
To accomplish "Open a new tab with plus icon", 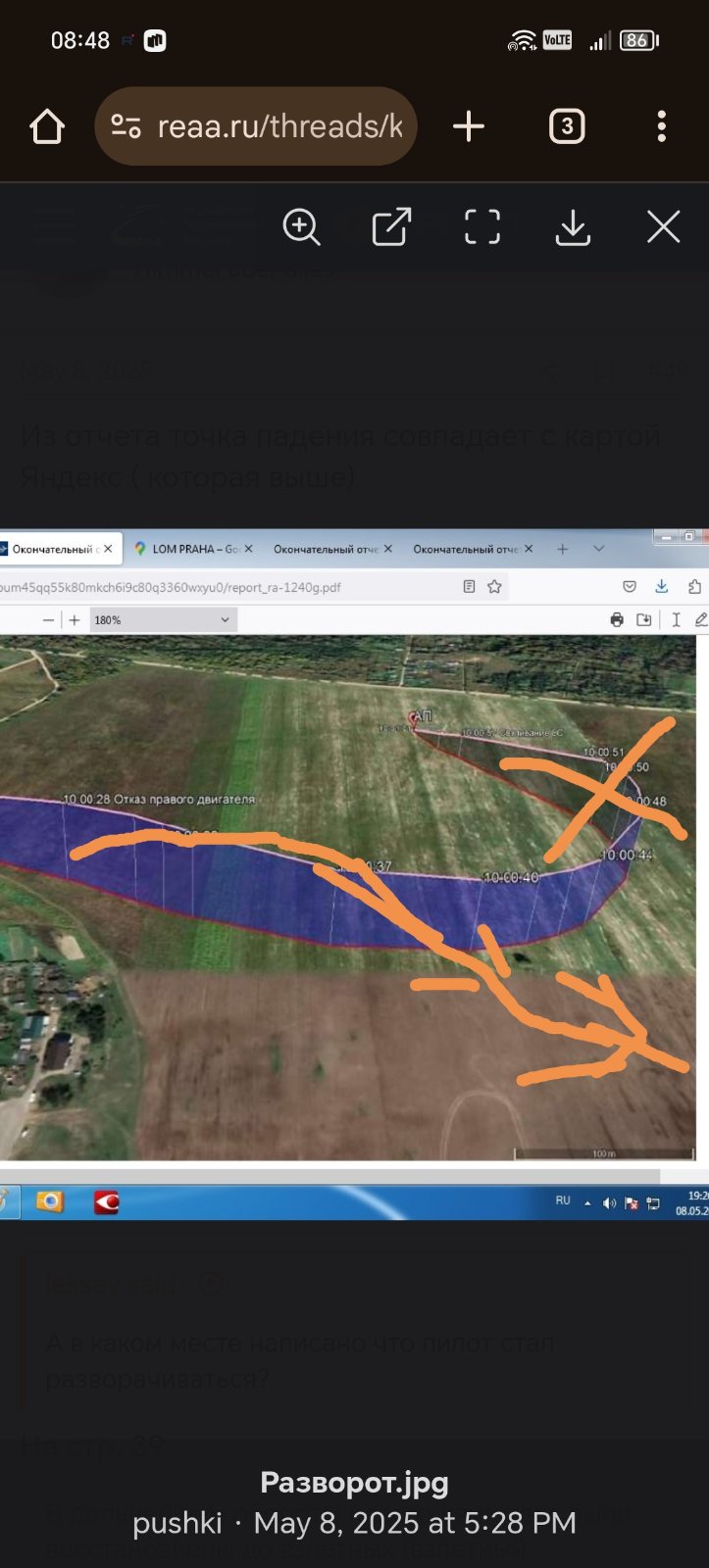I will coord(469,126).
